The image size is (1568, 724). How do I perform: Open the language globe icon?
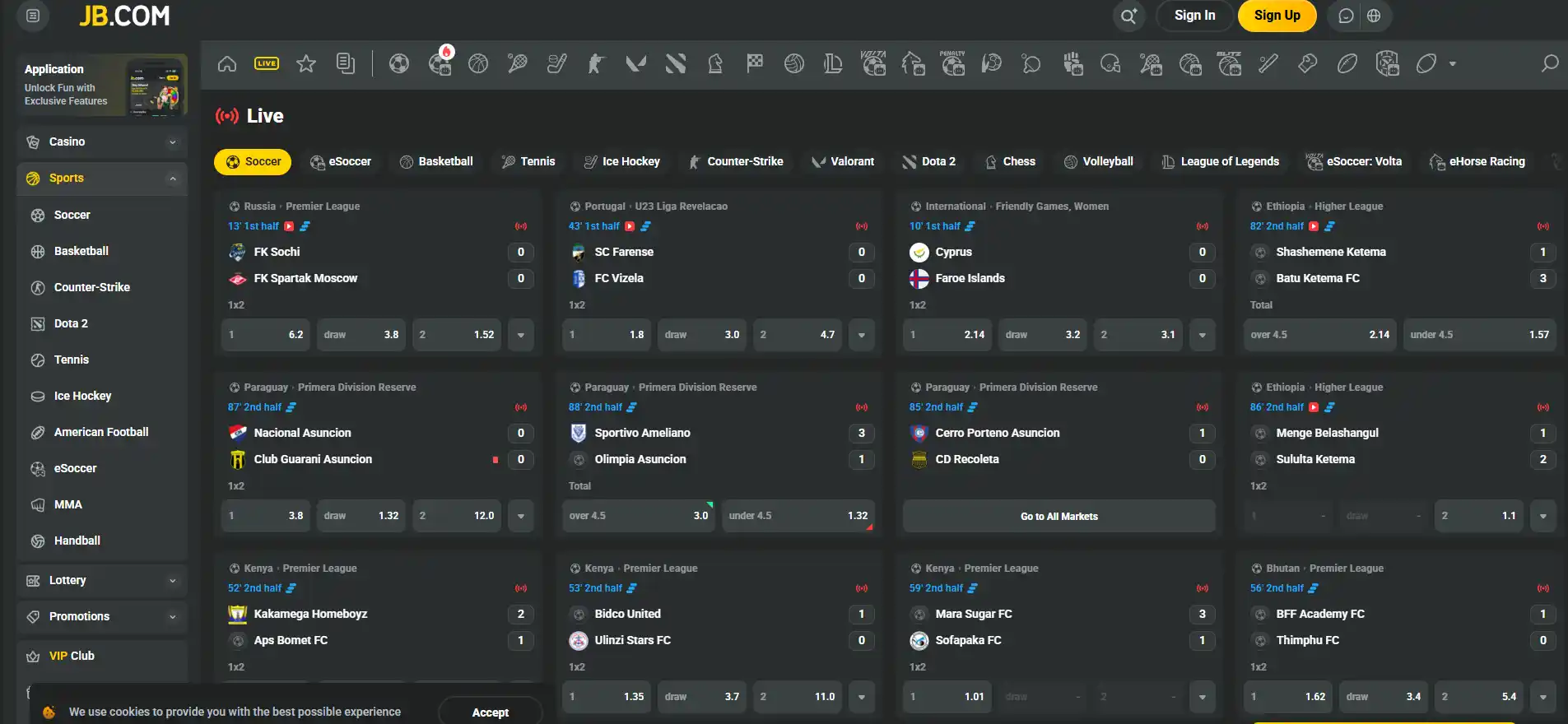(x=1374, y=16)
